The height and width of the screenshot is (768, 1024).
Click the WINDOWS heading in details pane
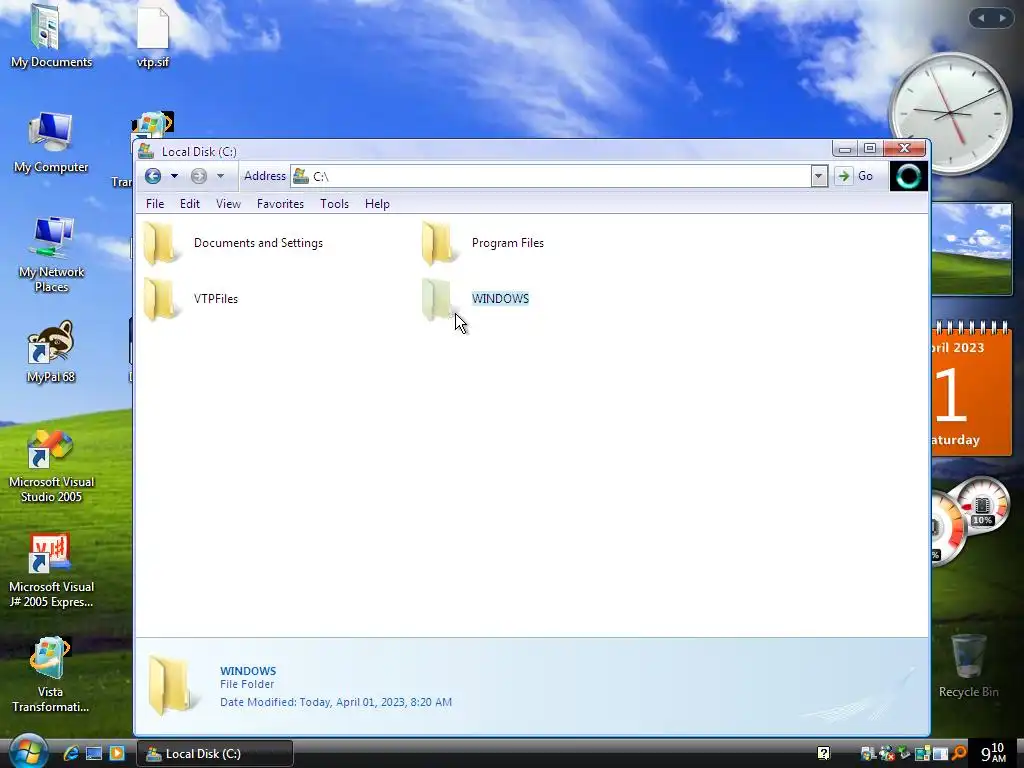pyautogui.click(x=248, y=671)
